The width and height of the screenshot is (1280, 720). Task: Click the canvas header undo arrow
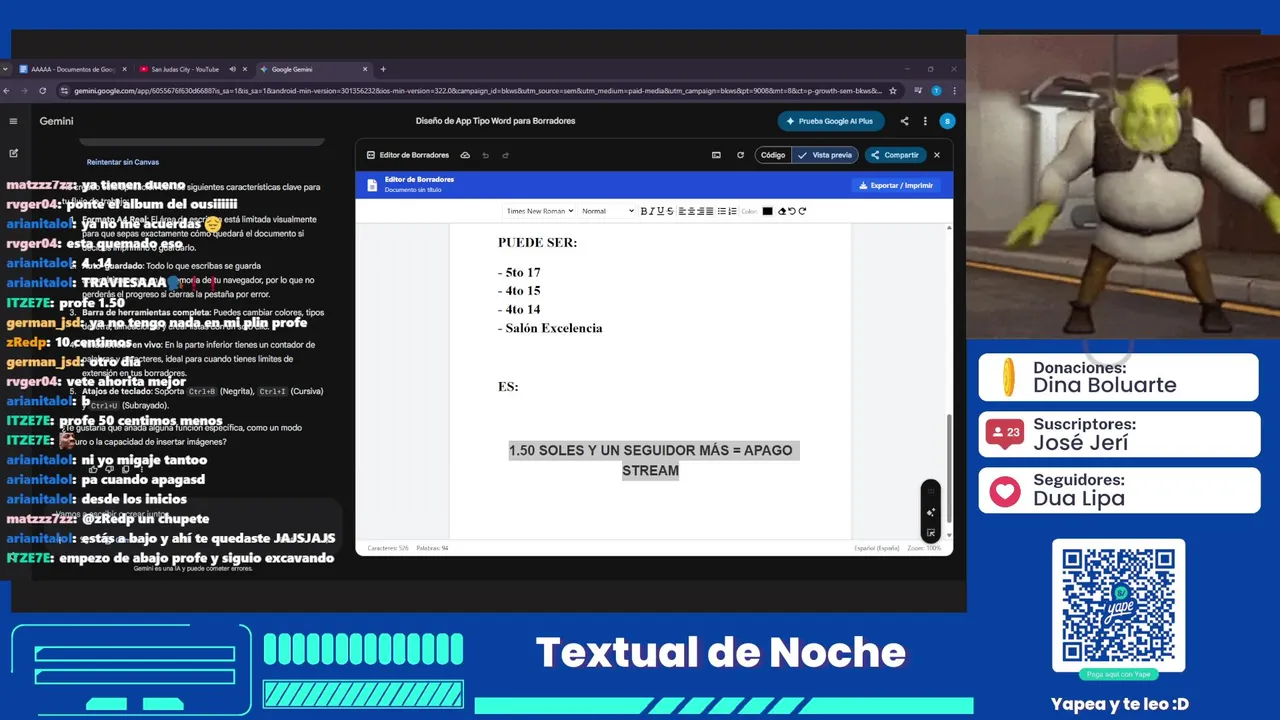[x=486, y=155]
